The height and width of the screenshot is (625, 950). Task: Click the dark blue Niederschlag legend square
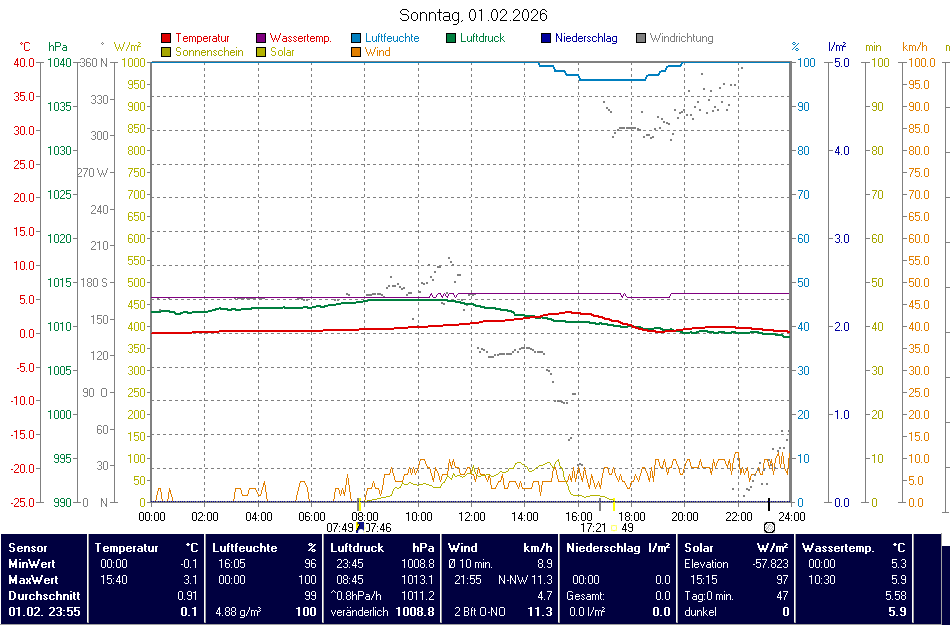tap(546, 39)
